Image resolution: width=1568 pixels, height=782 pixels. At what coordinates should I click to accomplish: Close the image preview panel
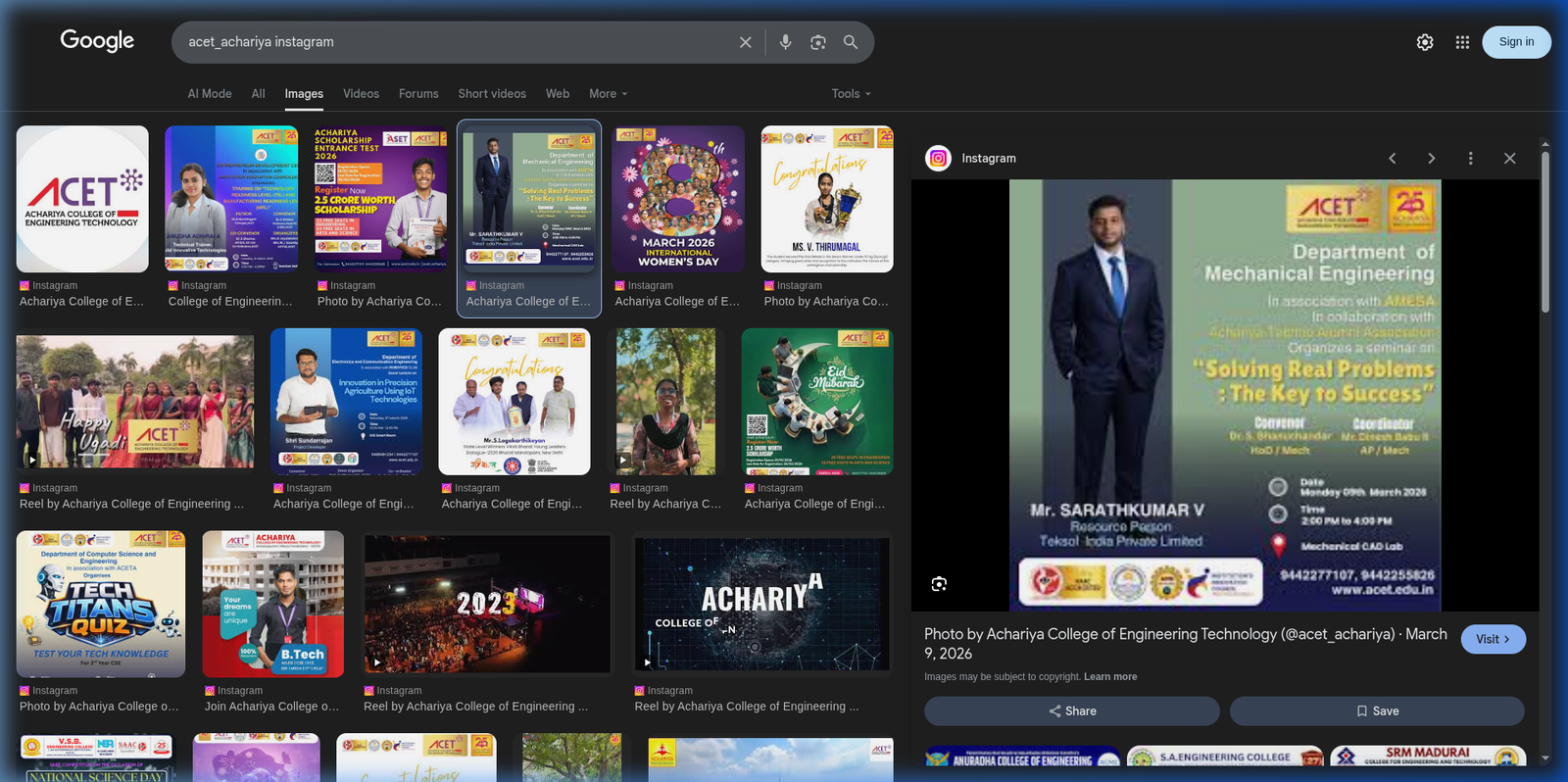[x=1509, y=158]
